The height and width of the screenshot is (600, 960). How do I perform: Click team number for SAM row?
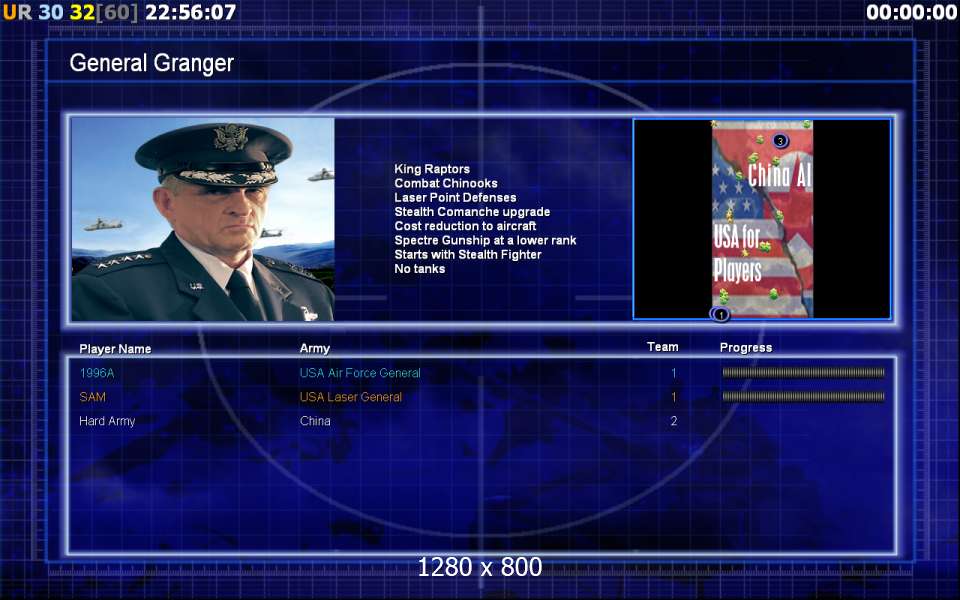pyautogui.click(x=673, y=397)
